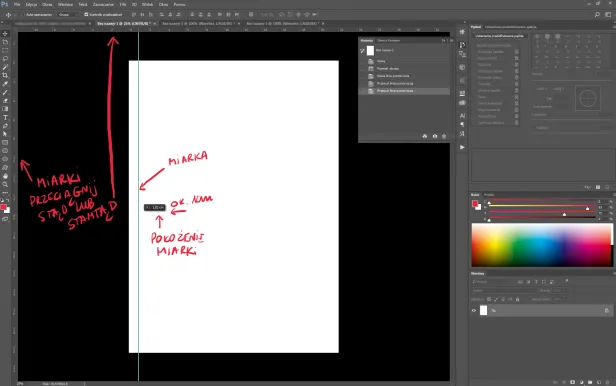Click foreground red color swatch in toolbox
Image resolution: width=616 pixels, height=386 pixels.
(3, 207)
